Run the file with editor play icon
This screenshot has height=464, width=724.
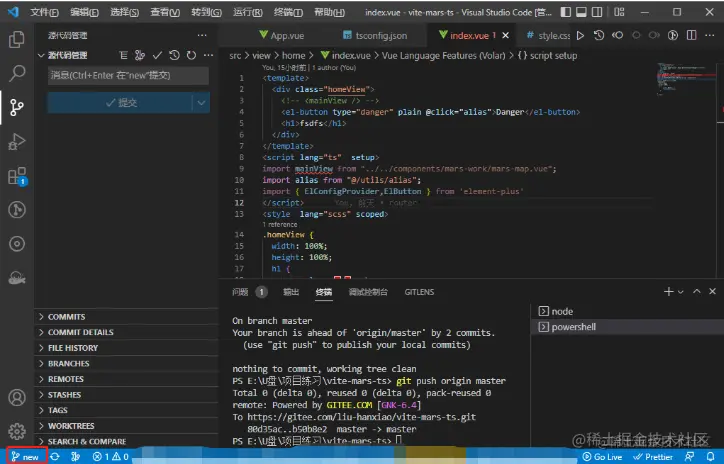(x=580, y=36)
